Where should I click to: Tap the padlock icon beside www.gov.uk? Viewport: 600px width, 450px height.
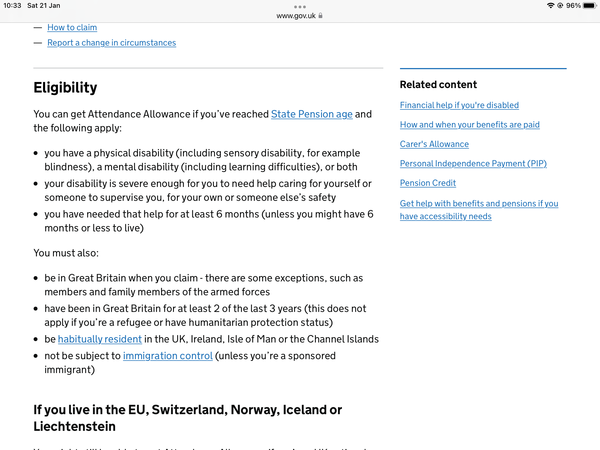pyautogui.click(x=320, y=16)
